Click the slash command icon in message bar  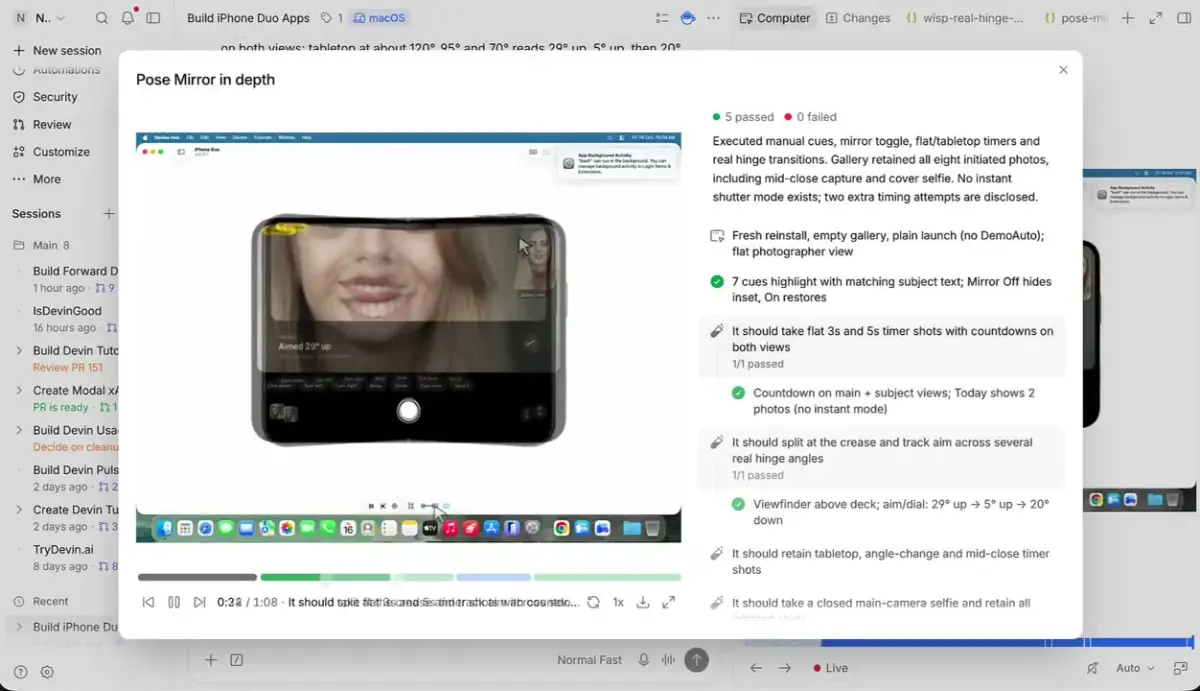click(237, 660)
